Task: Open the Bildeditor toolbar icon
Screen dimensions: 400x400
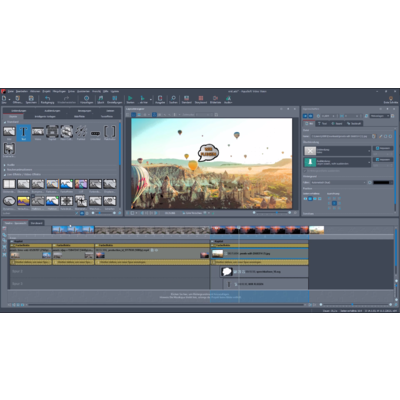Action: tap(215, 99)
